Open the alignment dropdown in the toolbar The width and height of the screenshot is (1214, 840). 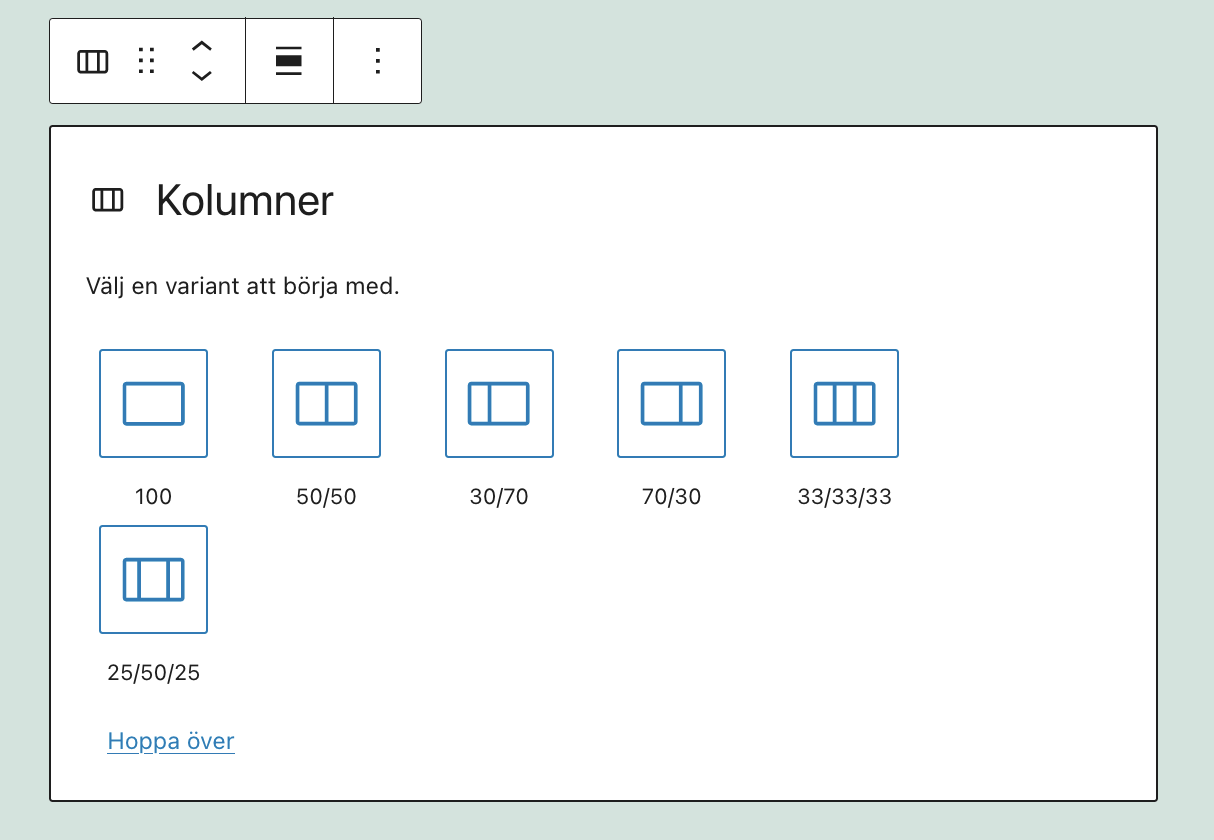click(288, 61)
